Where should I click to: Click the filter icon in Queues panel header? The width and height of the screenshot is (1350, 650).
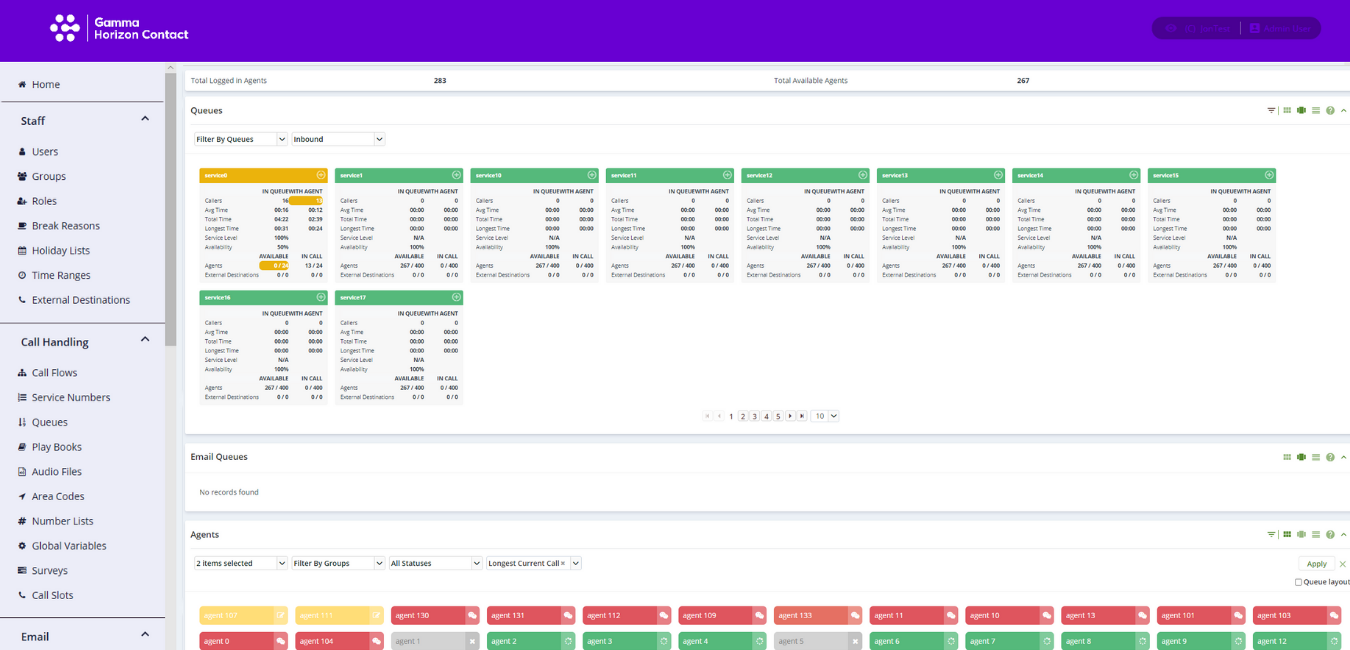(x=1271, y=111)
